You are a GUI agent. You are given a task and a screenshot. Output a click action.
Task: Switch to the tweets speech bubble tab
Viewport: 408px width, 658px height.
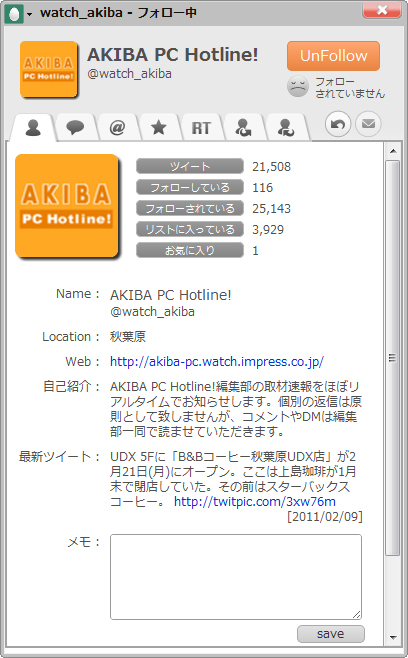point(75,127)
